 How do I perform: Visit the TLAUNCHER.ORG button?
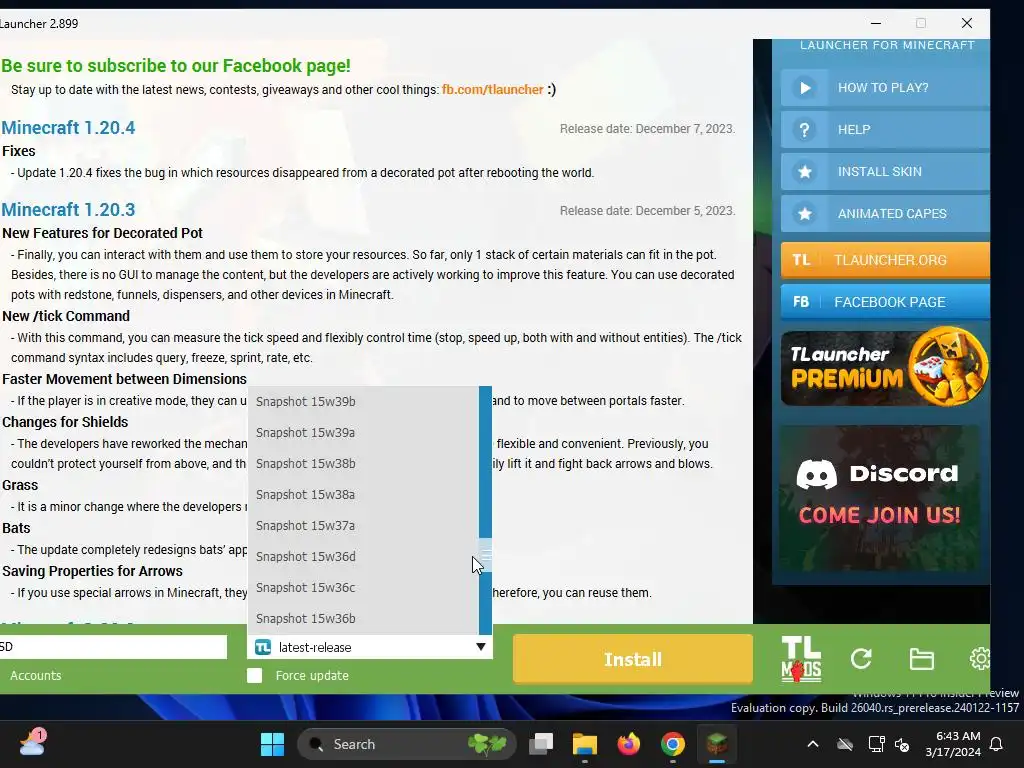click(885, 260)
